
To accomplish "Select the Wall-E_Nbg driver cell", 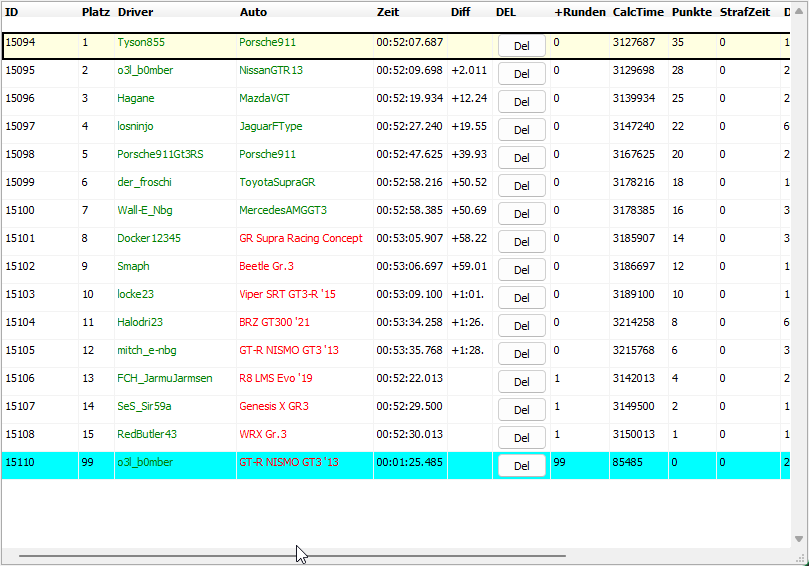I will click(145, 210).
